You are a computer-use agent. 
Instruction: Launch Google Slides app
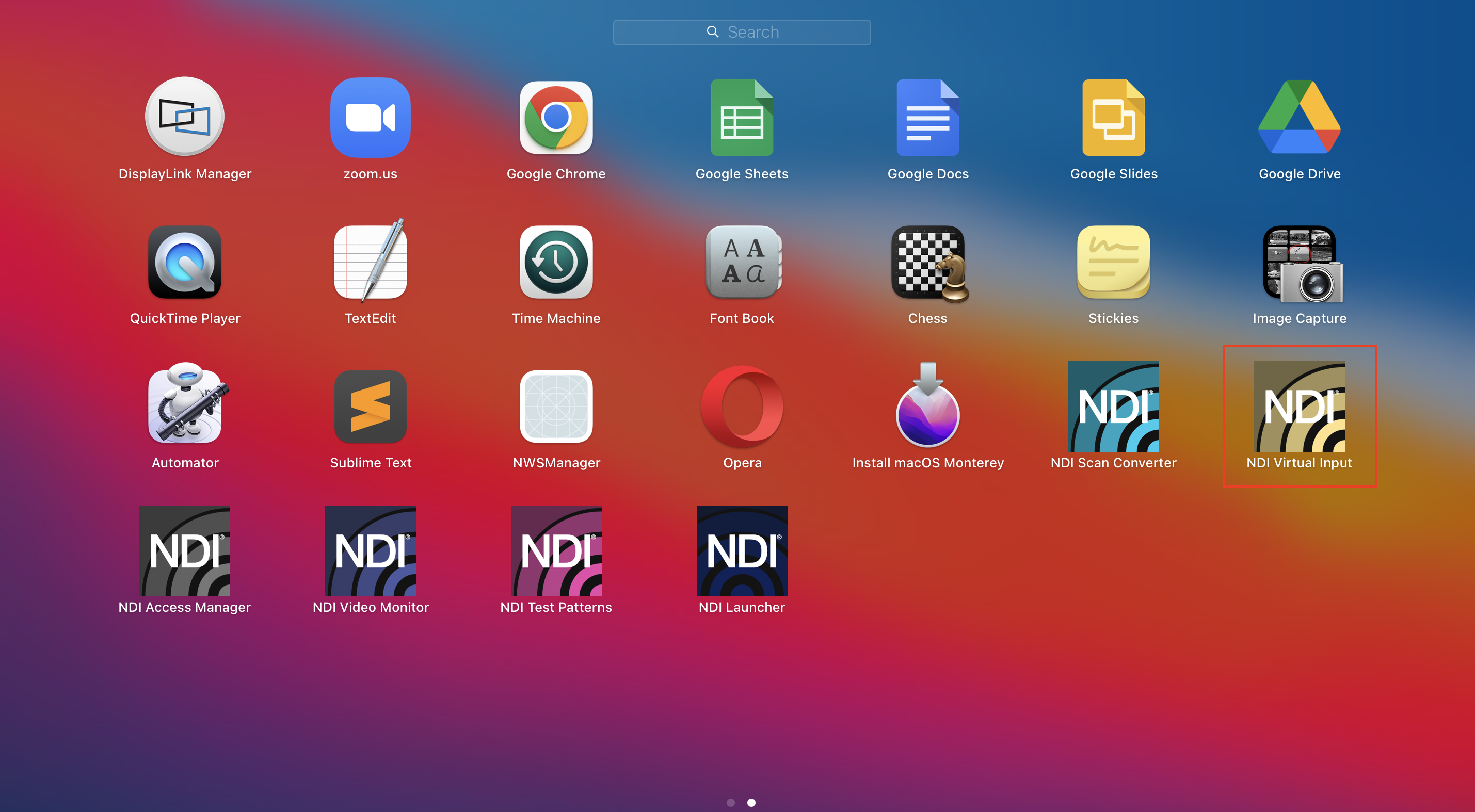pyautogui.click(x=1114, y=117)
